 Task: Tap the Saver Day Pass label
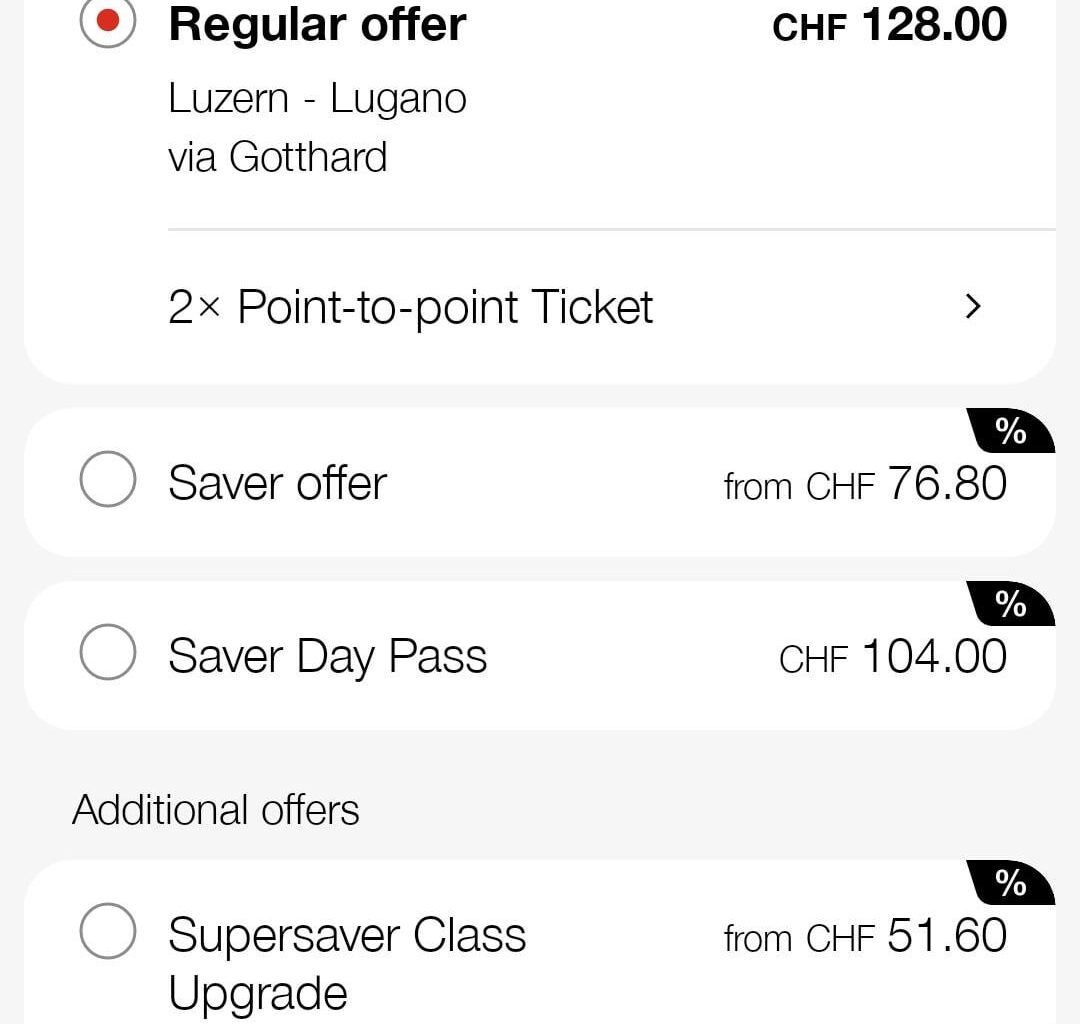point(327,657)
